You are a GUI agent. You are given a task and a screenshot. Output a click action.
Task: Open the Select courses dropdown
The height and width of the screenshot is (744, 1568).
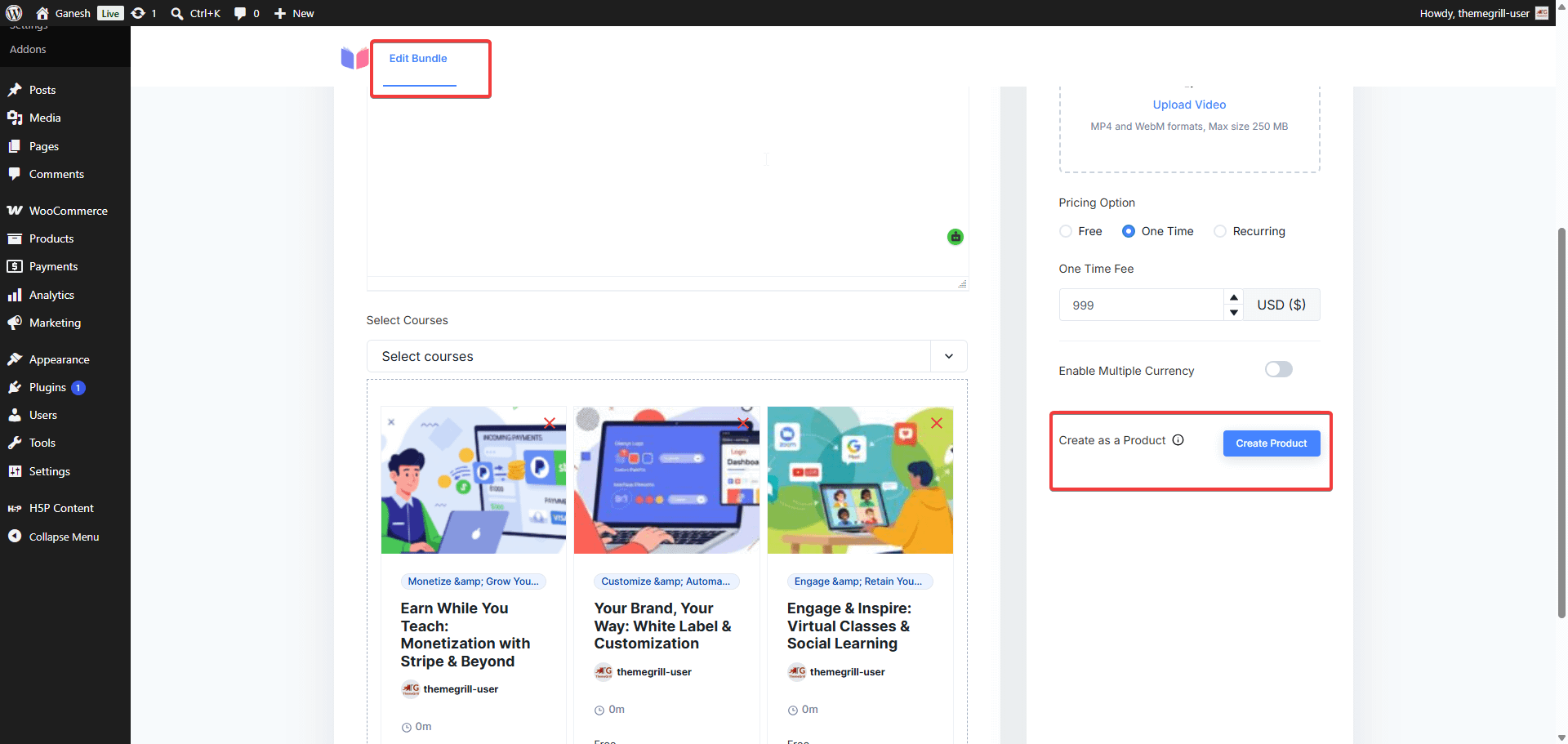coord(666,356)
